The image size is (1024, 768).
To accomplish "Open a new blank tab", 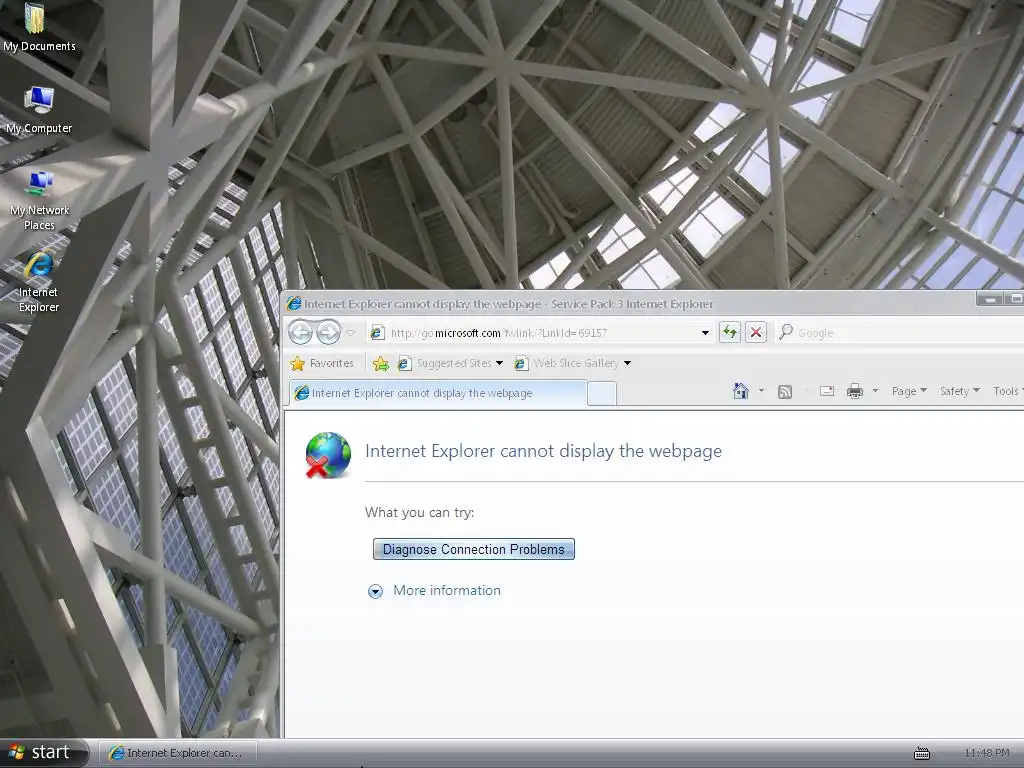I will coord(601,394).
